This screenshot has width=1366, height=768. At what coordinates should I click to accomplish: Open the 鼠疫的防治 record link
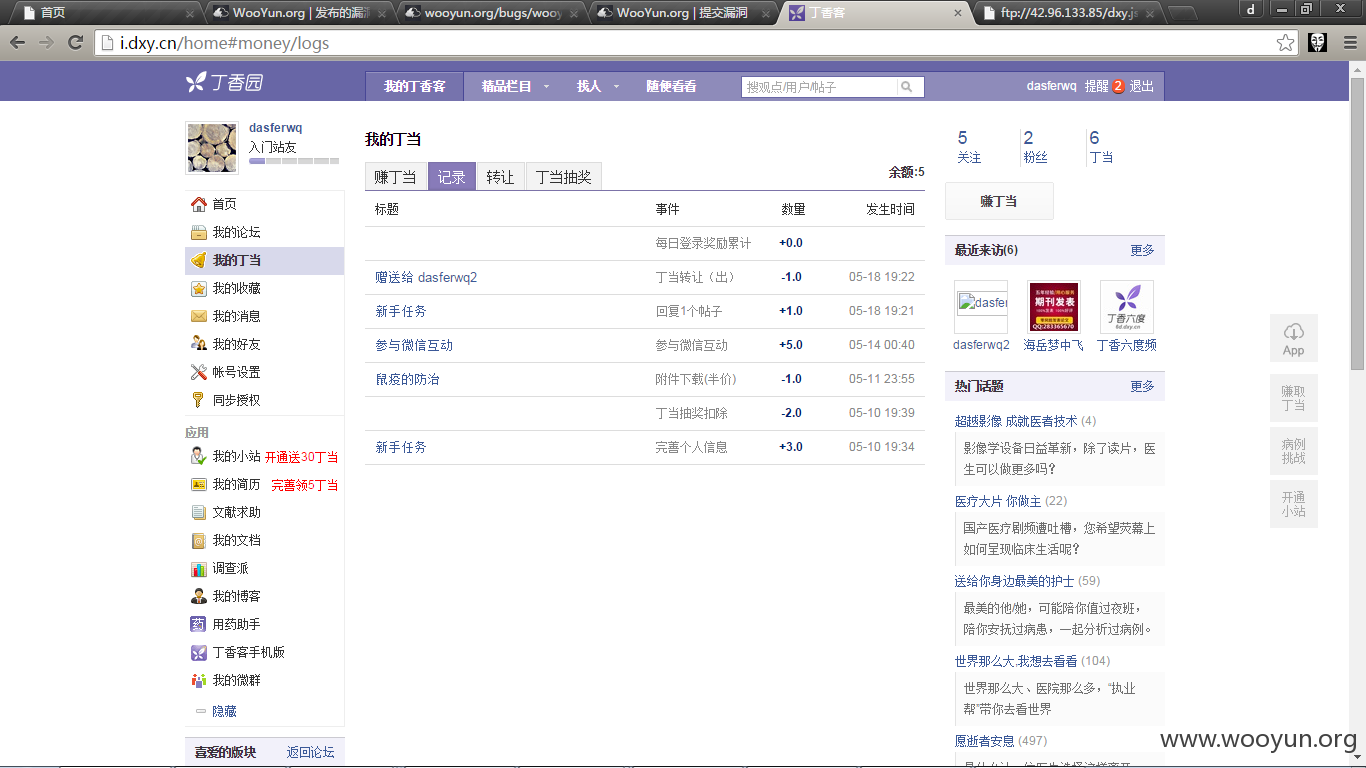click(x=407, y=379)
